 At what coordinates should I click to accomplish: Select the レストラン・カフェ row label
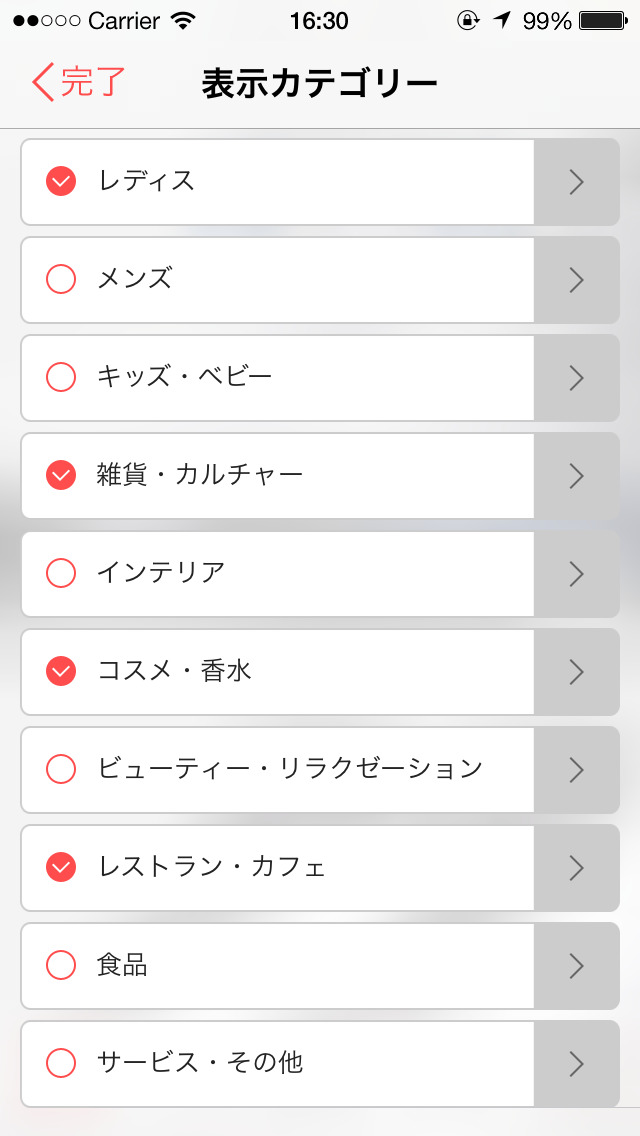click(x=211, y=867)
